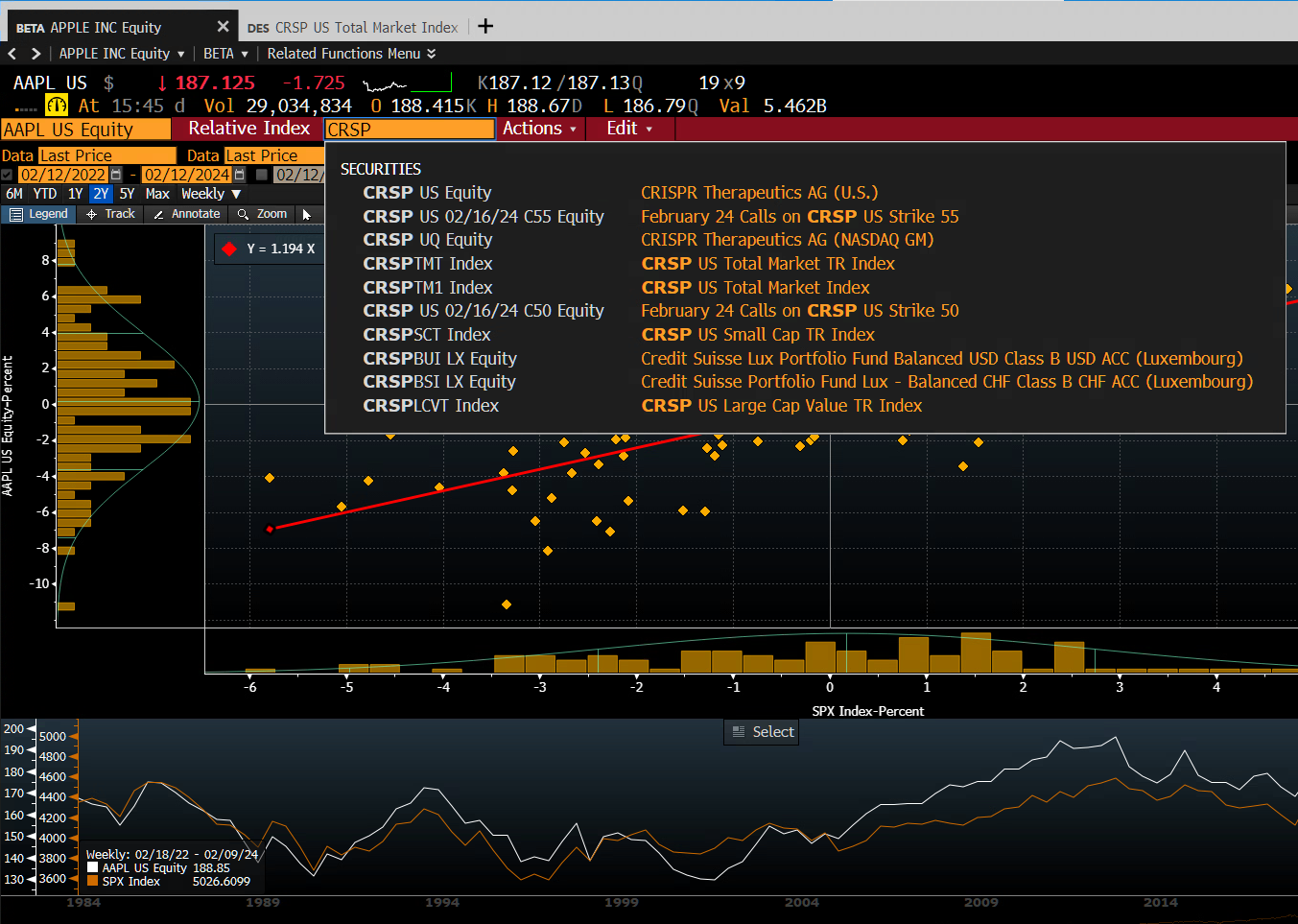This screenshot has height=924, width=1298.
Task: Click the SPX Index-Percent axis label
Action: point(867,711)
